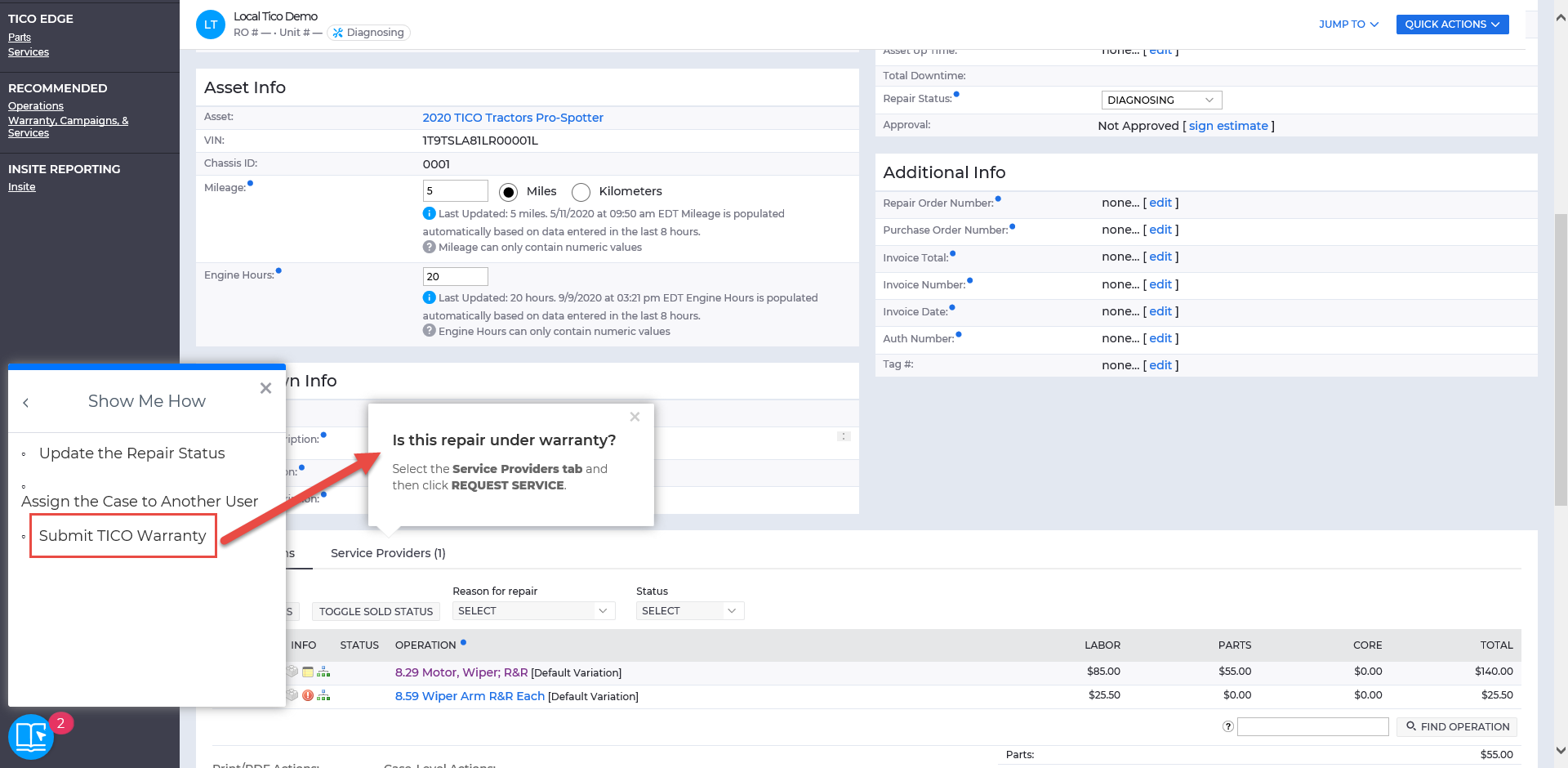Select the Miles radio button
The width and height of the screenshot is (1568, 768).
[x=508, y=192]
